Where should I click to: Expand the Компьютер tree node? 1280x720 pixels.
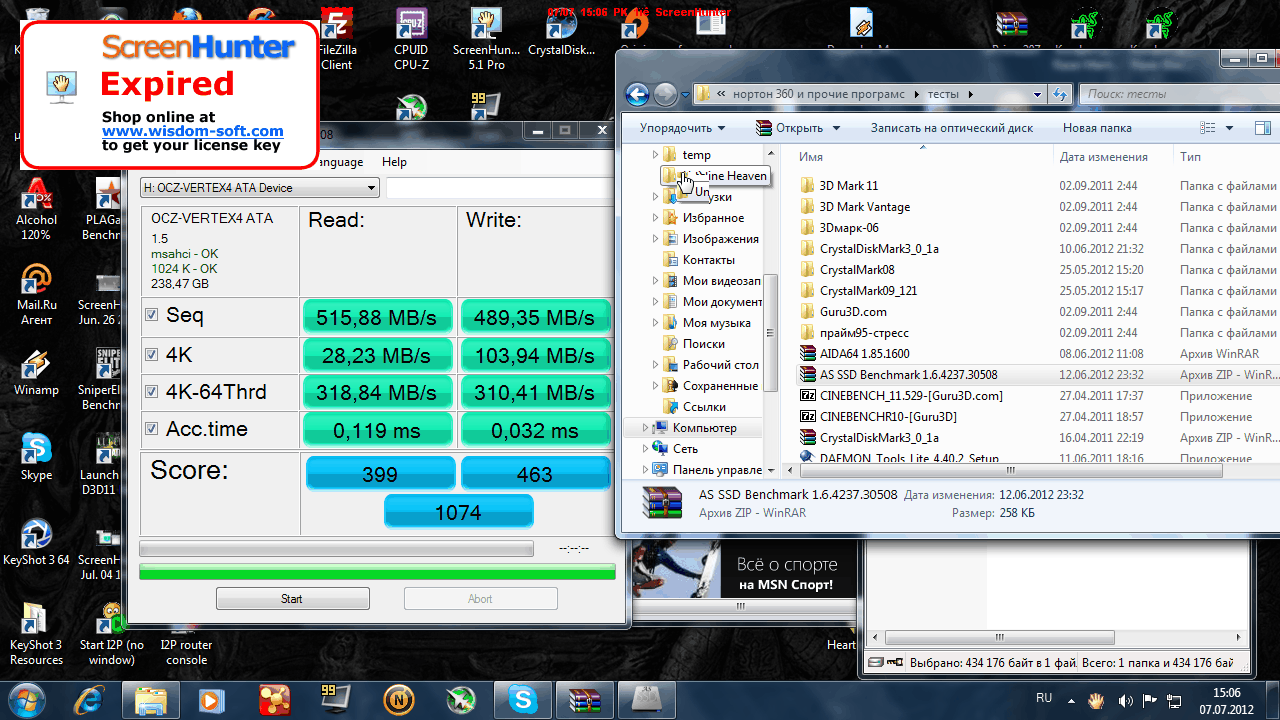pos(645,428)
